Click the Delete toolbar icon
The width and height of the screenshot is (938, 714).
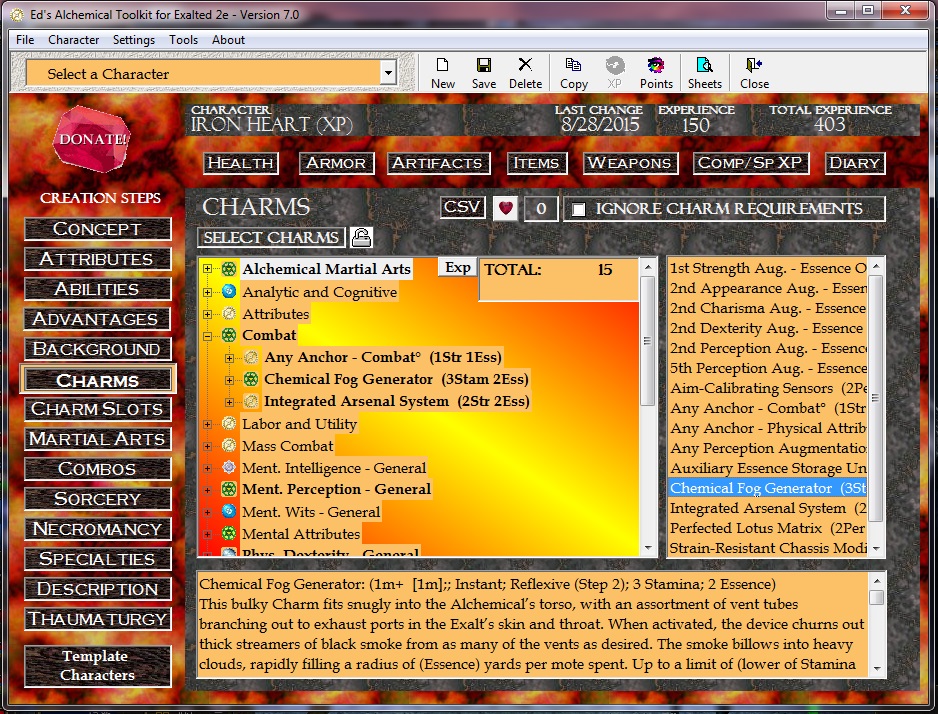[x=525, y=73]
